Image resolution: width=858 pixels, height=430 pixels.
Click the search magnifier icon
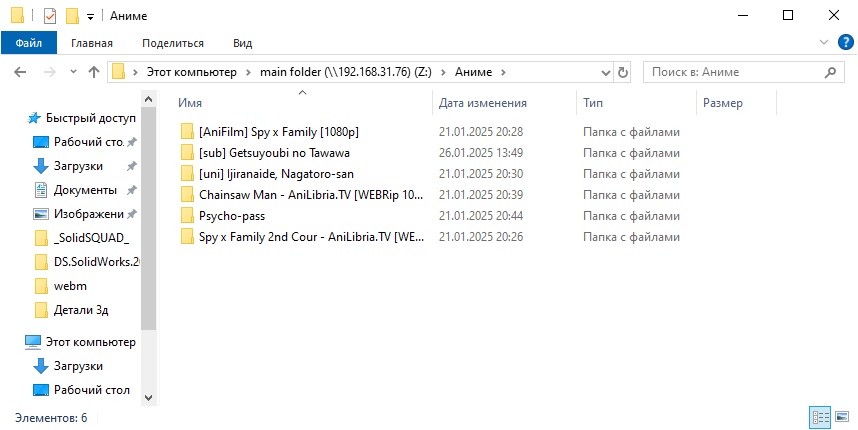pyautogui.click(x=830, y=72)
